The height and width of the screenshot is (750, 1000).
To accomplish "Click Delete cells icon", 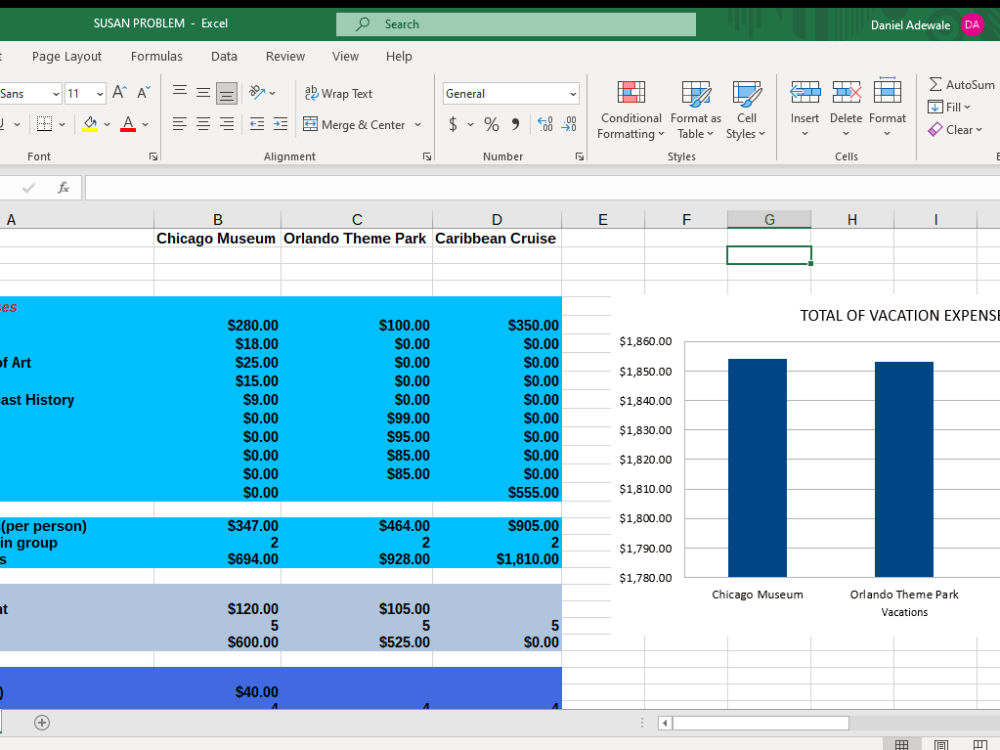I will click(x=846, y=93).
